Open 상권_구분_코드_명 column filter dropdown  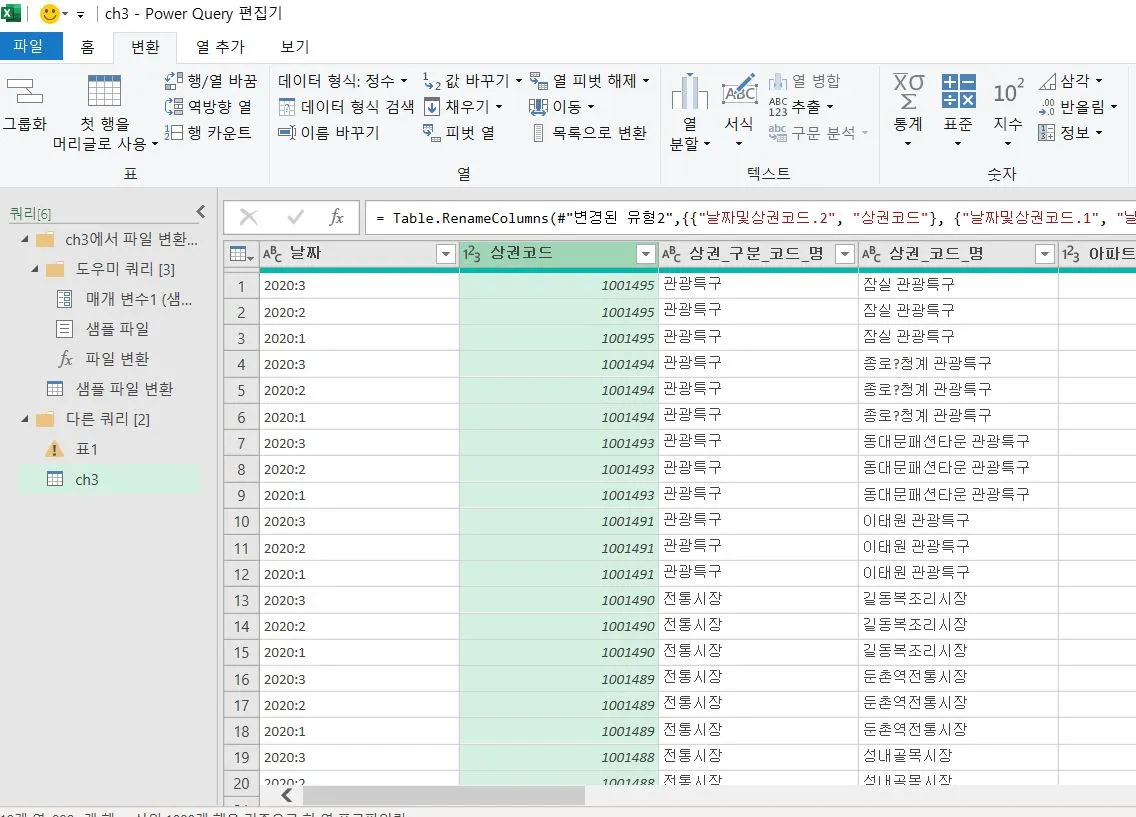[x=844, y=254]
